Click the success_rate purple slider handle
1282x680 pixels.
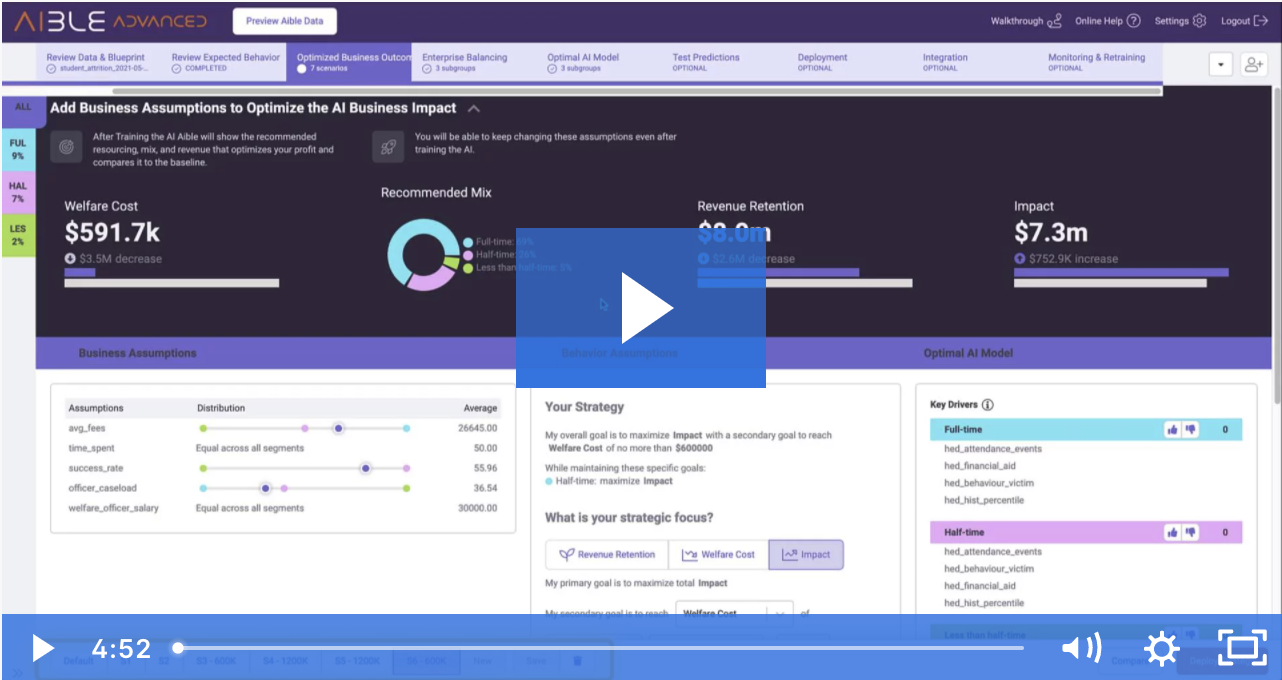pyautogui.click(x=366, y=468)
